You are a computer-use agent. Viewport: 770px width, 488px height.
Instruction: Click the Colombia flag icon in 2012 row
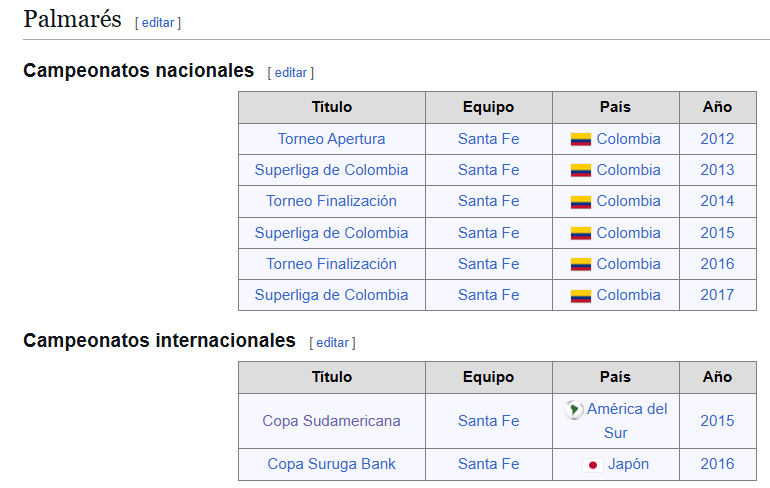pyautogui.click(x=580, y=139)
